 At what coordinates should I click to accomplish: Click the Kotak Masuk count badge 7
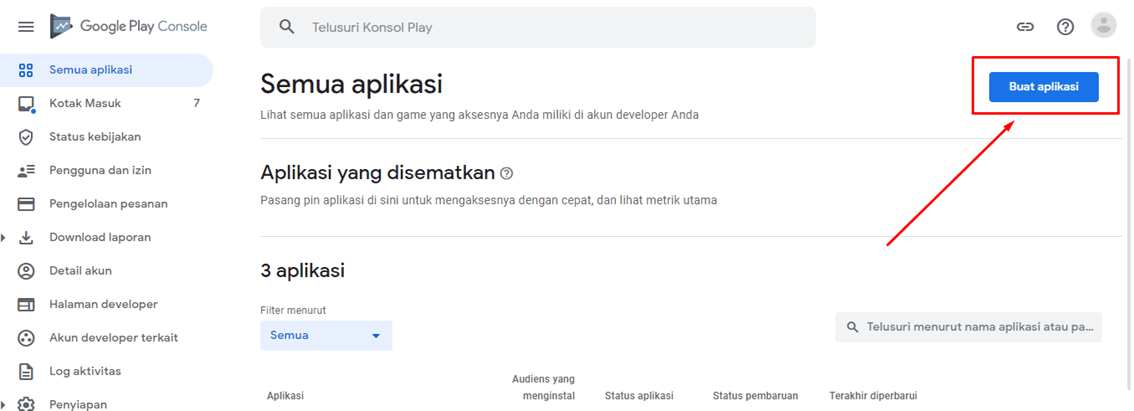tap(197, 103)
